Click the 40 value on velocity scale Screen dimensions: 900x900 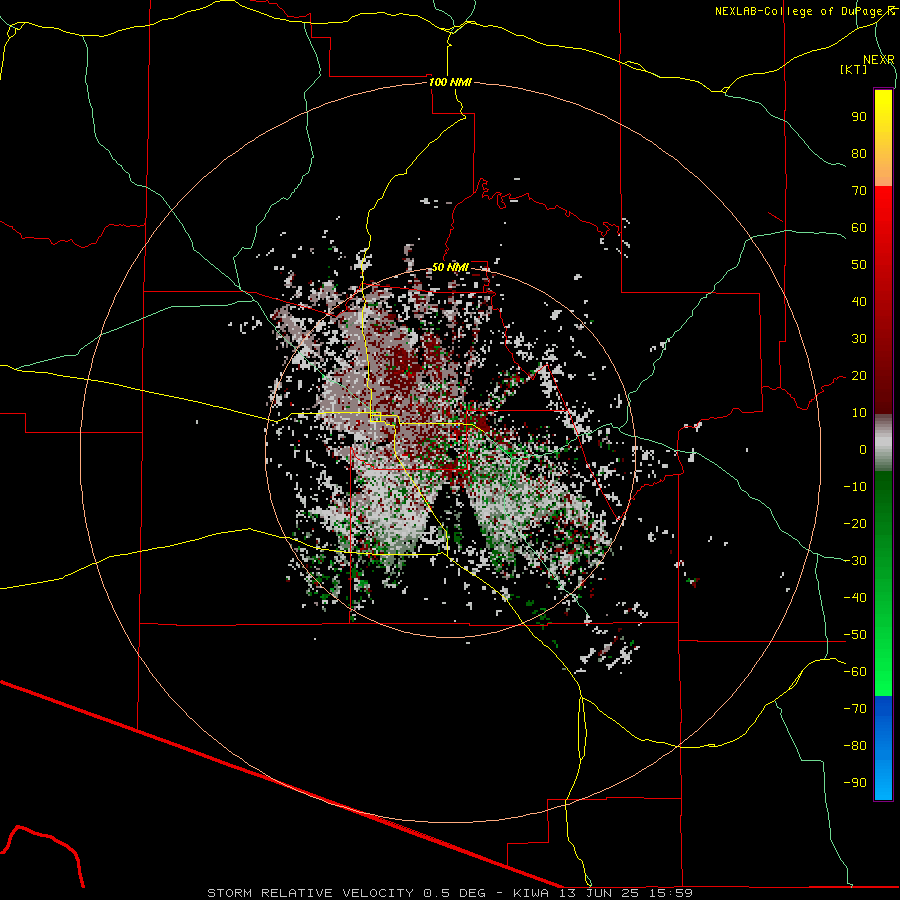pos(859,301)
